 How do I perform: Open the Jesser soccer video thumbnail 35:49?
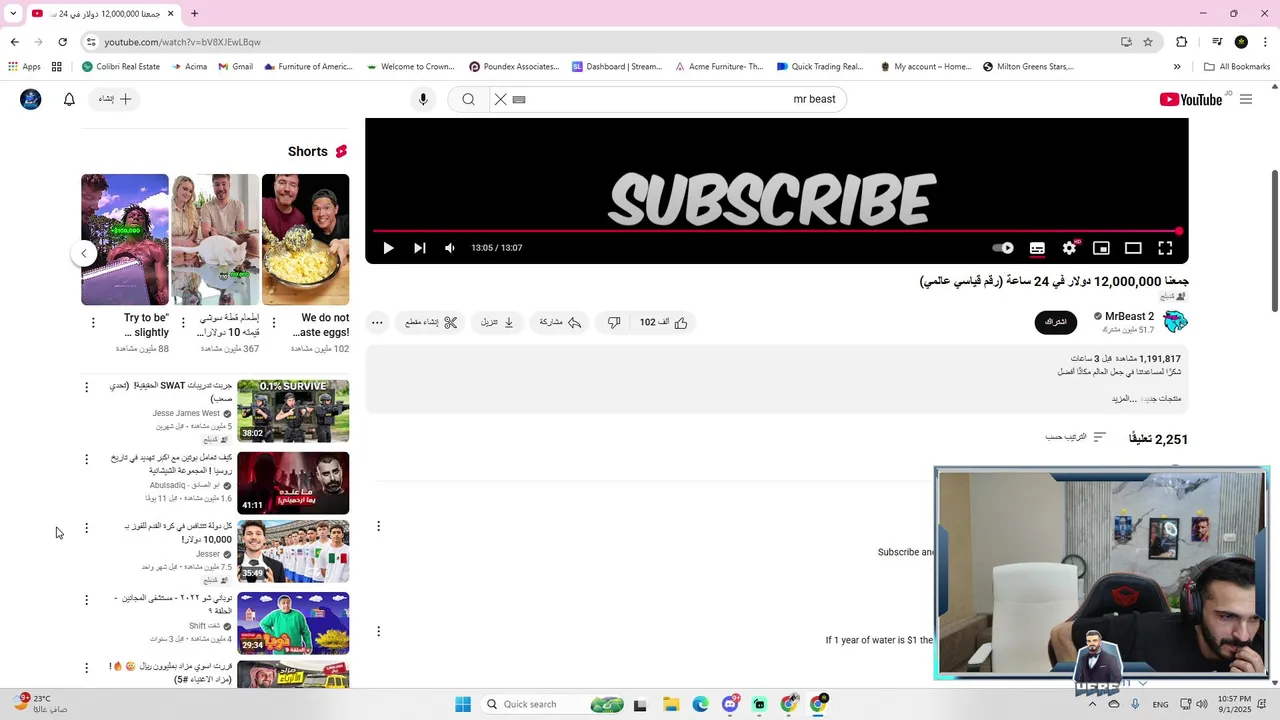pos(293,551)
